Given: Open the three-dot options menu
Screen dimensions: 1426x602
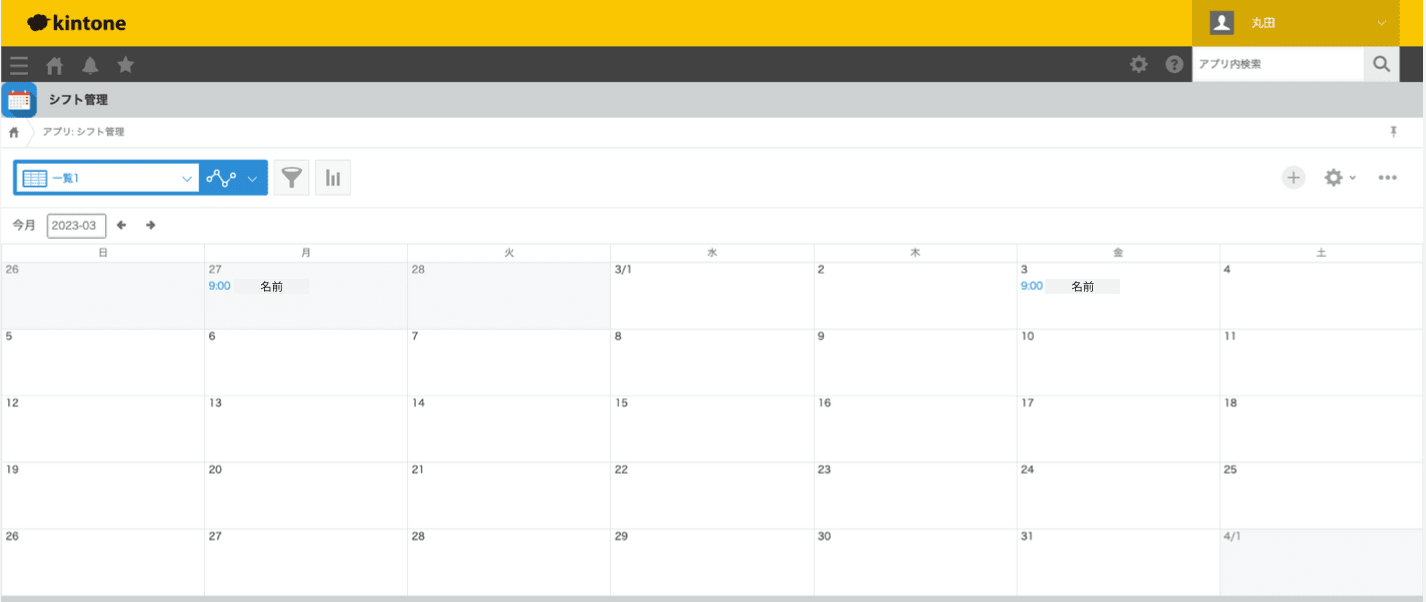Looking at the screenshot, I should pos(1387,178).
